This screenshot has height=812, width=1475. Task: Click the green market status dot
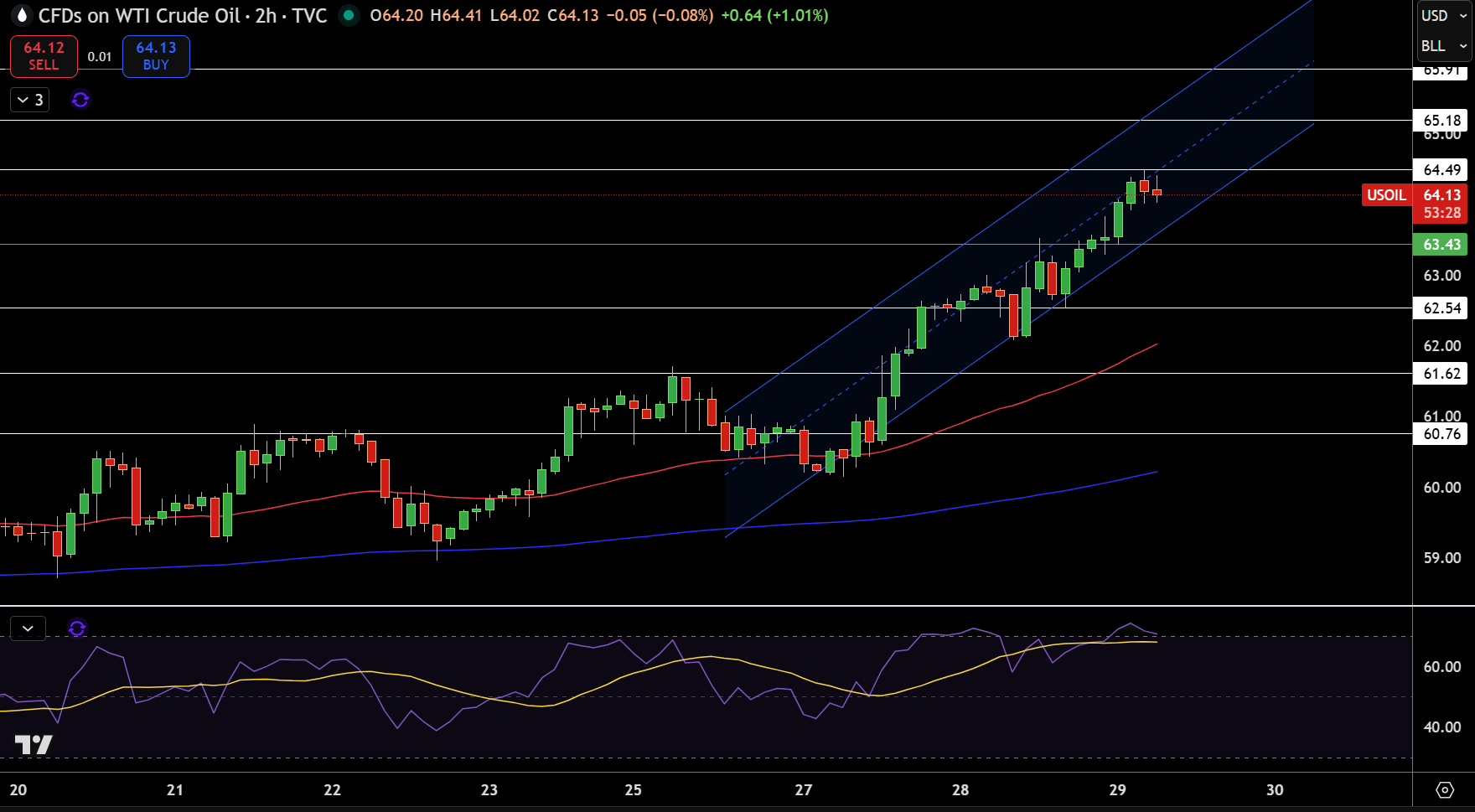tap(349, 15)
